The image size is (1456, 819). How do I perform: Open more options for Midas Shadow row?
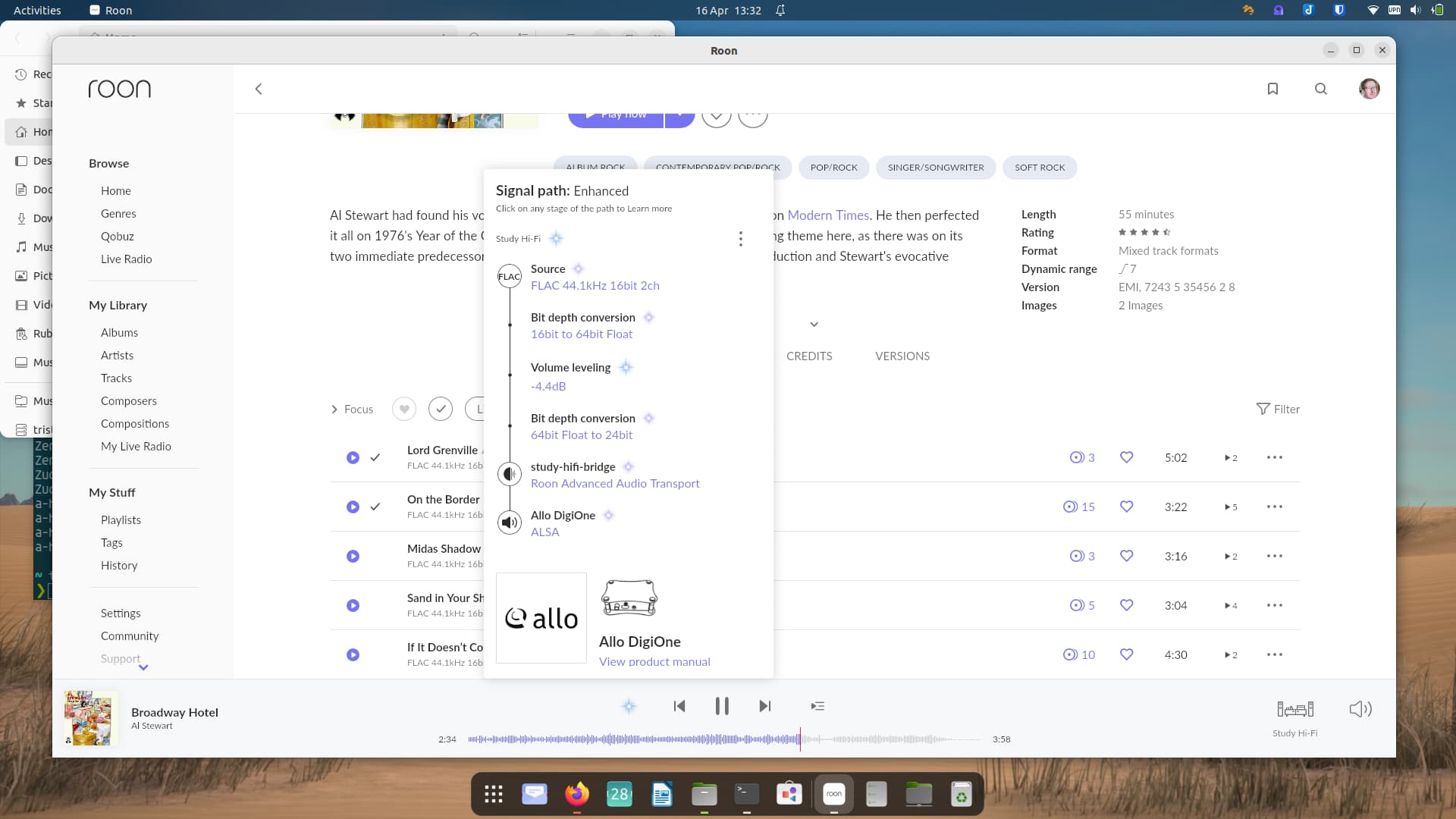(1274, 556)
